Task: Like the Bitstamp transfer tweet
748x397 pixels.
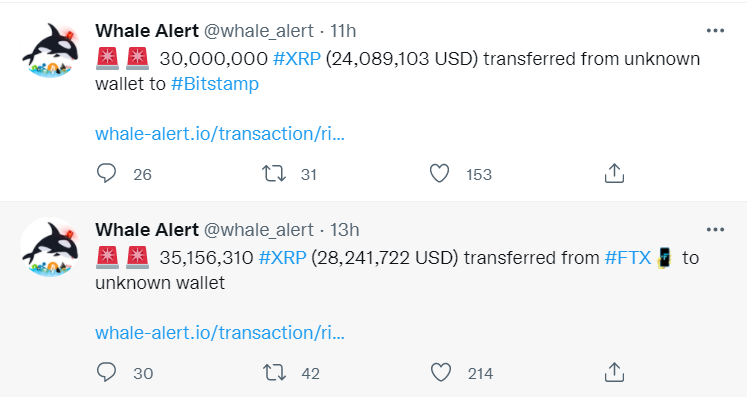Action: click(x=439, y=173)
